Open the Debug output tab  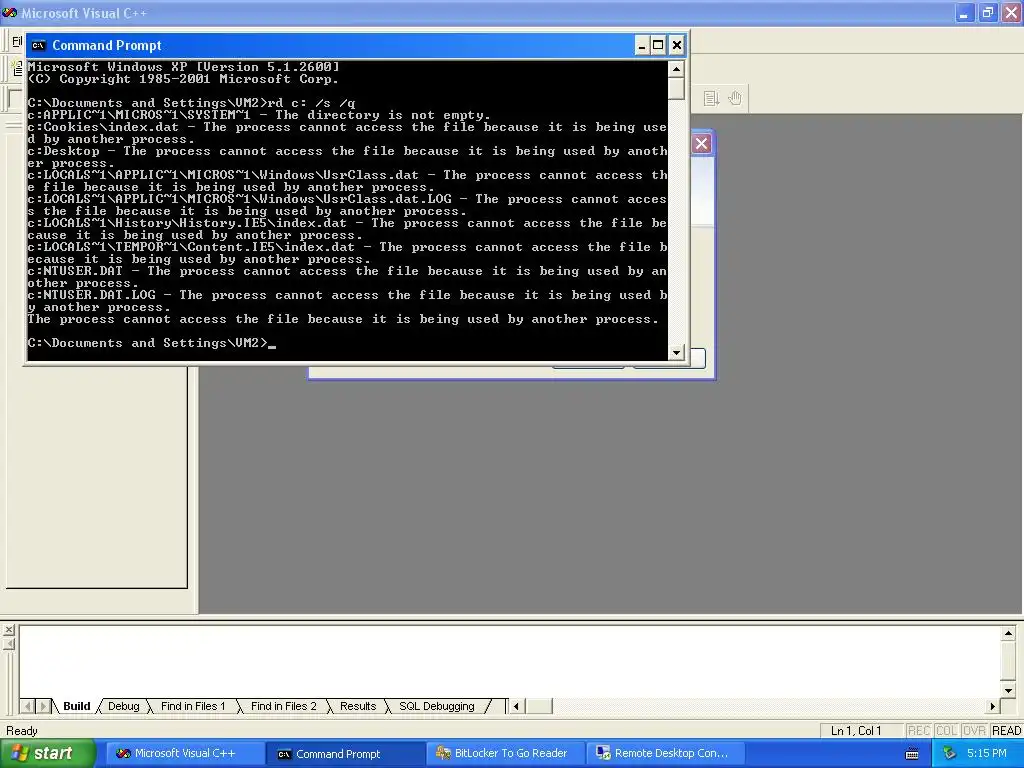[123, 706]
